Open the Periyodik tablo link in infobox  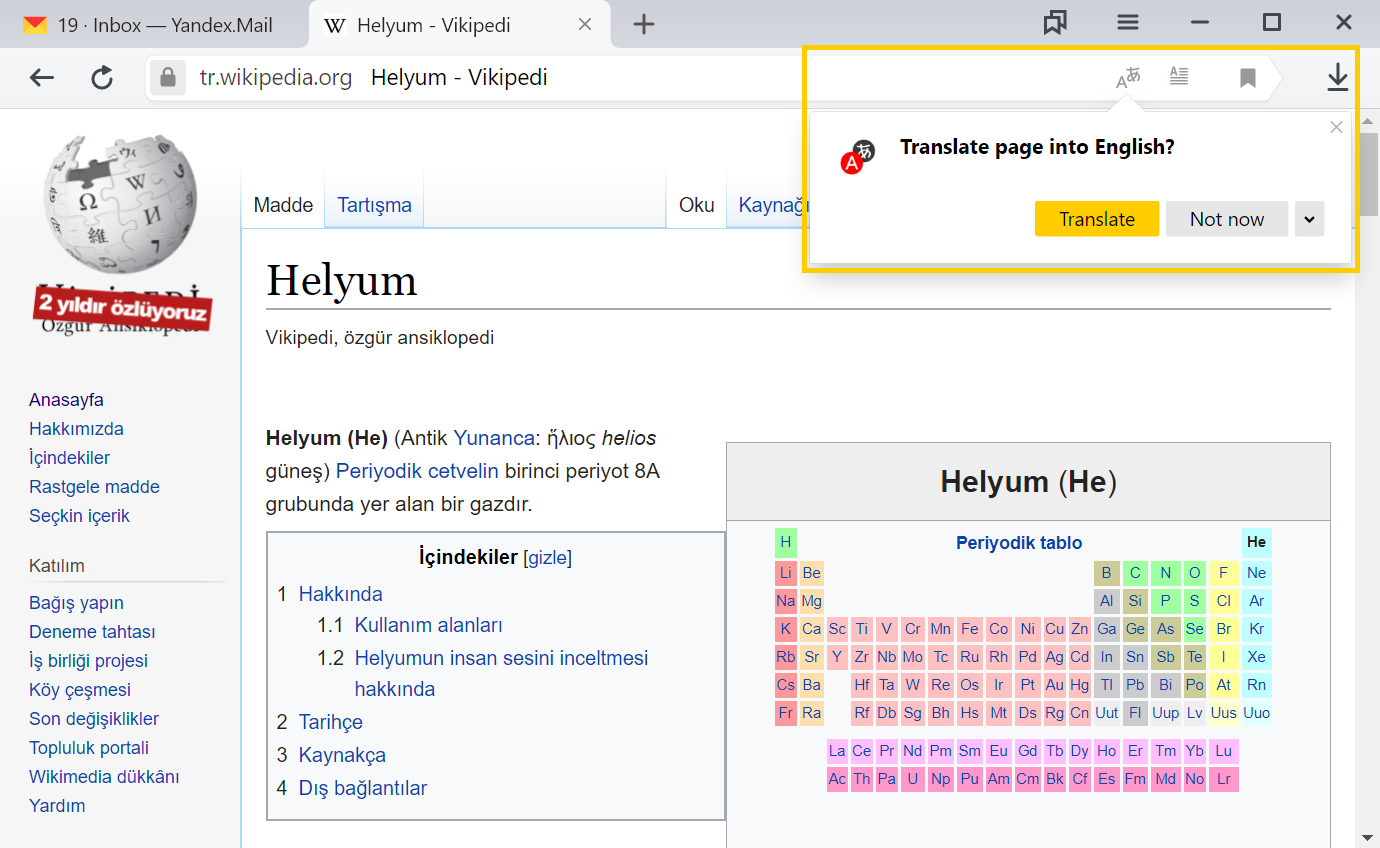pos(1019,543)
